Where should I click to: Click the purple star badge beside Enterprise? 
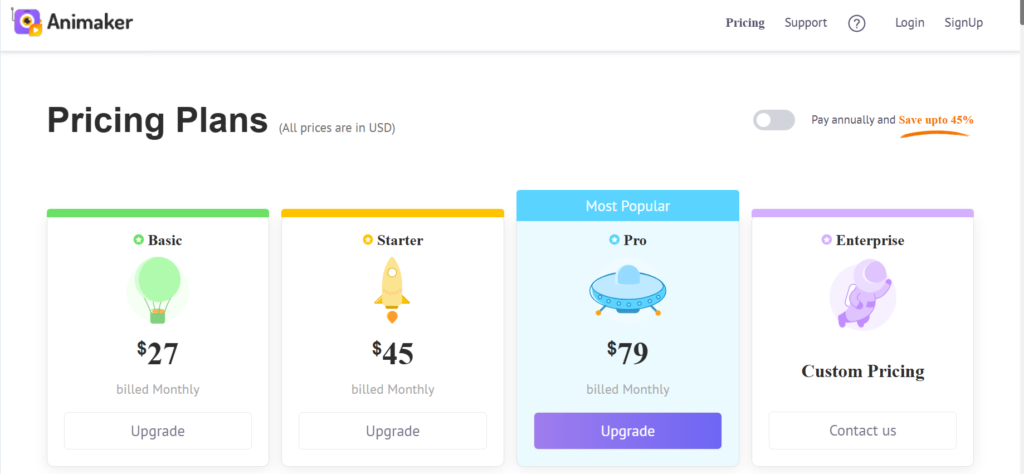pos(827,240)
